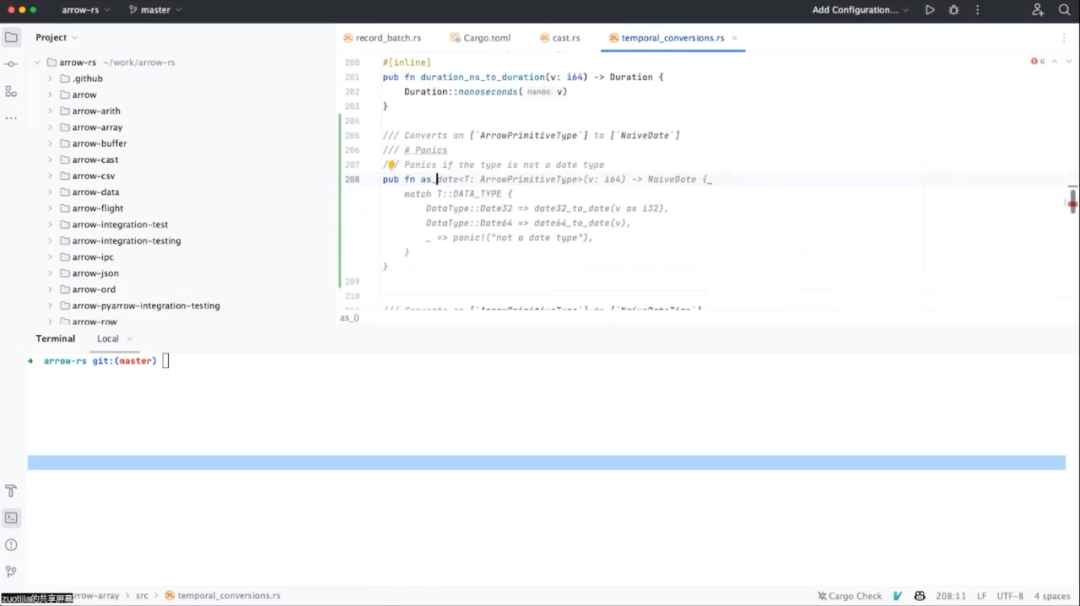Click src in breadcrumb path

pos(142,596)
